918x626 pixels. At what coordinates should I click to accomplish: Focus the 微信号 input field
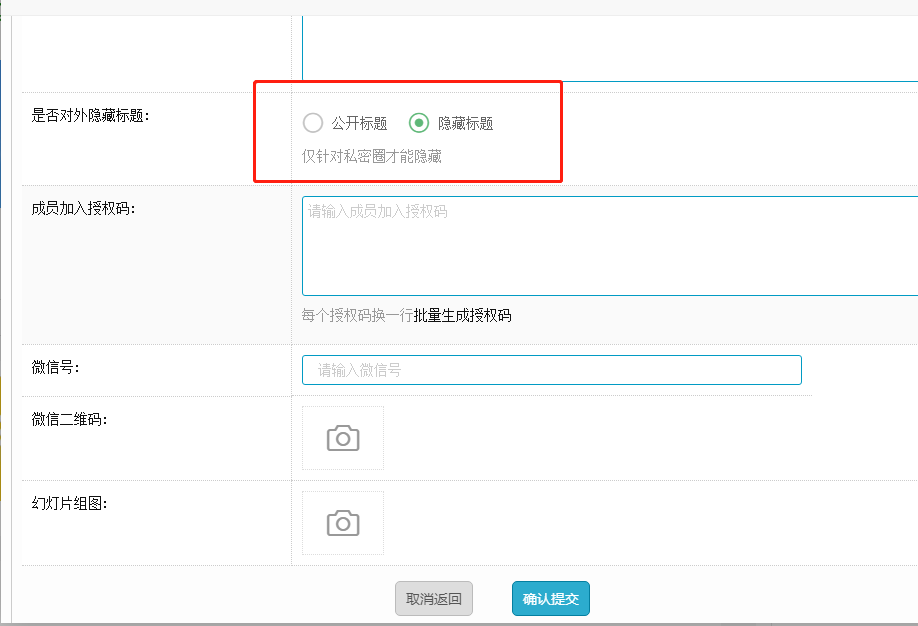(x=551, y=370)
